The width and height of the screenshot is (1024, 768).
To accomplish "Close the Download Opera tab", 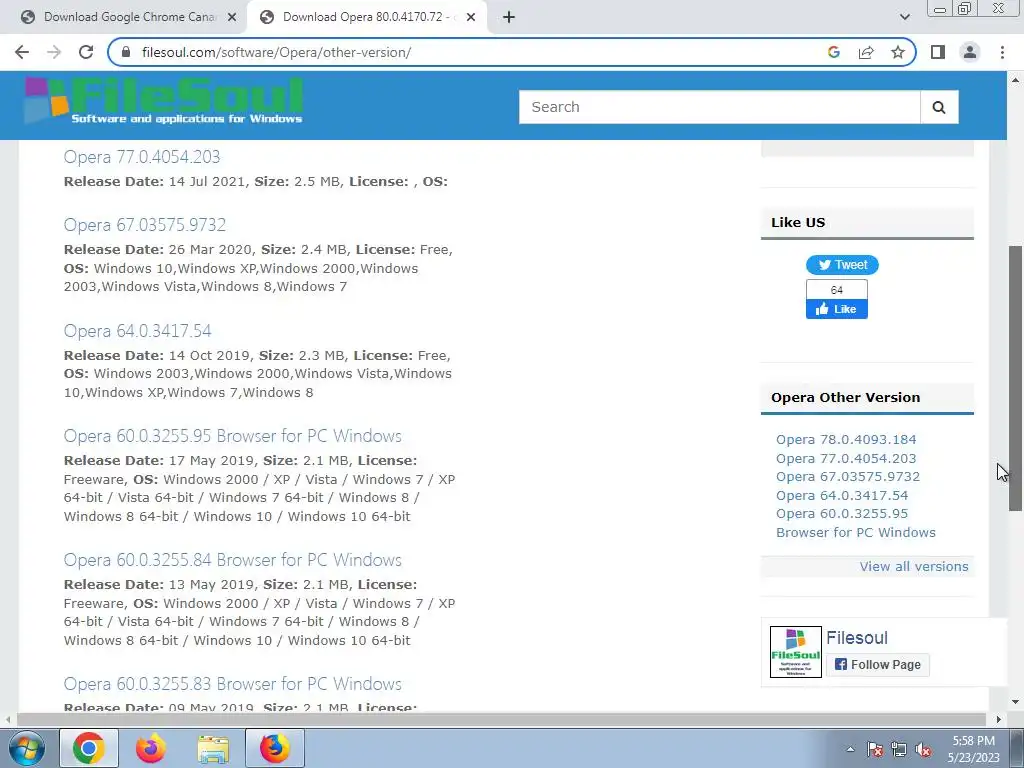I will click(x=471, y=17).
